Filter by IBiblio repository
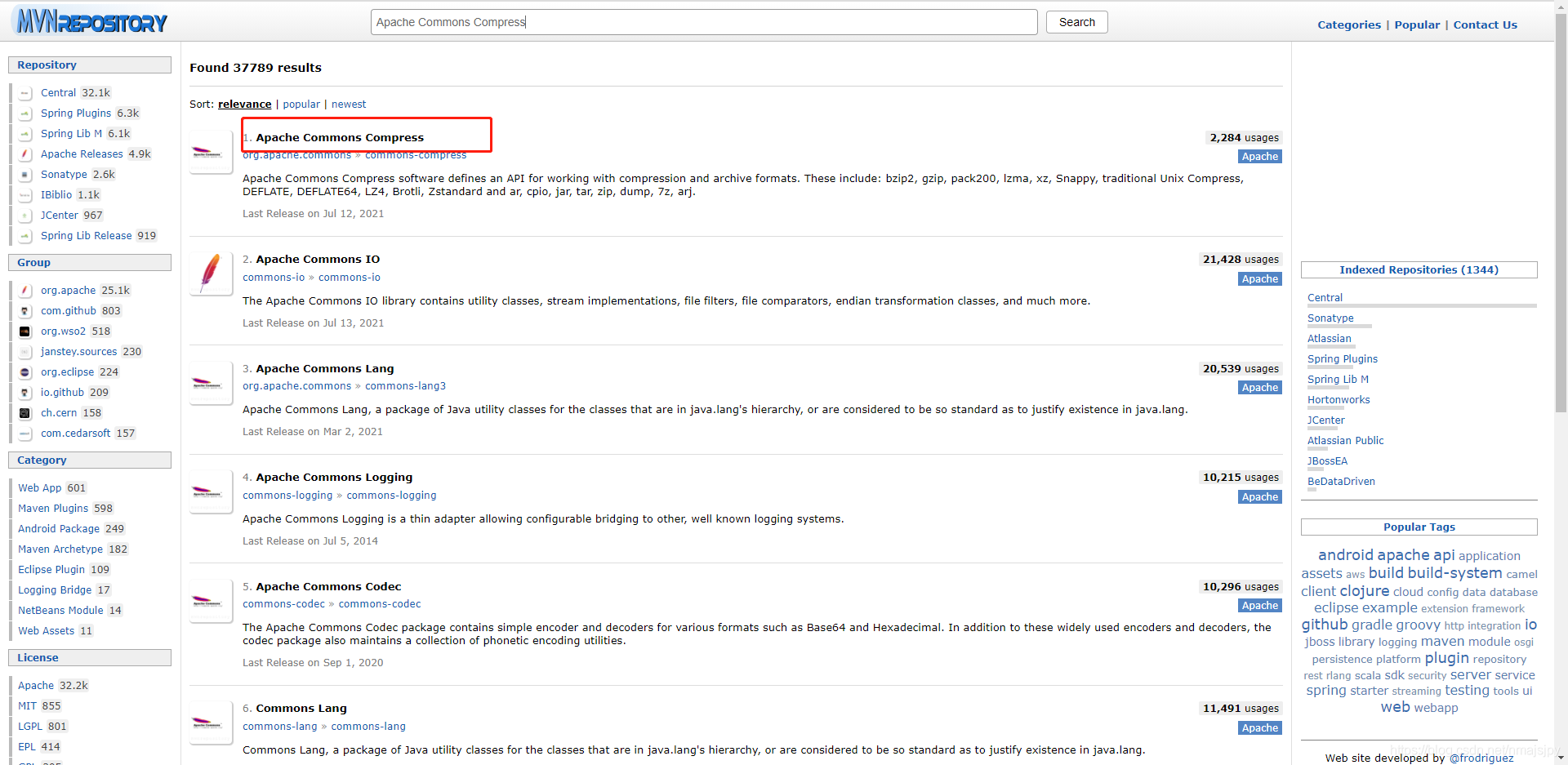The width and height of the screenshot is (1568, 765). coord(70,195)
